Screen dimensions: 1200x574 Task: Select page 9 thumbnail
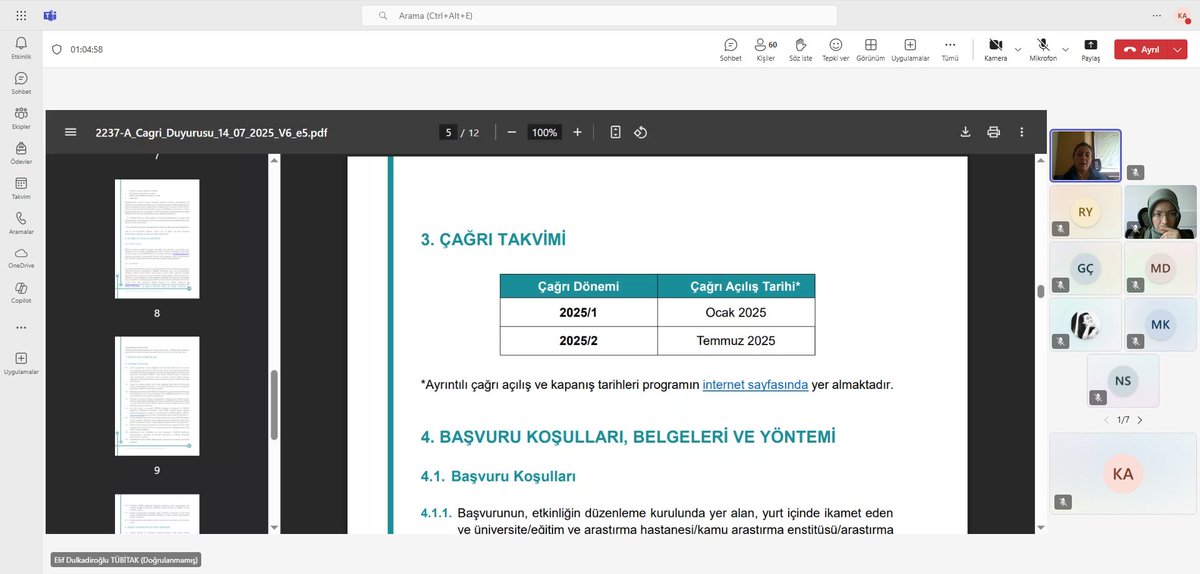pyautogui.click(x=157, y=396)
